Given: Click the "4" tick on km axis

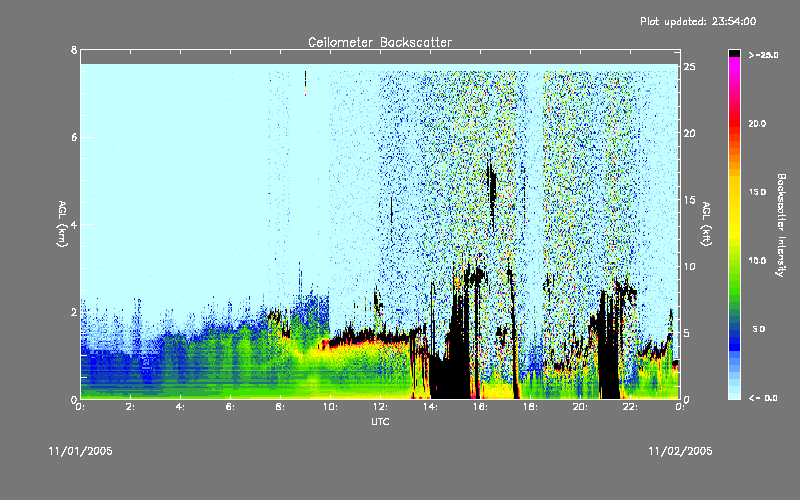Looking at the screenshot, I should 74,224.
